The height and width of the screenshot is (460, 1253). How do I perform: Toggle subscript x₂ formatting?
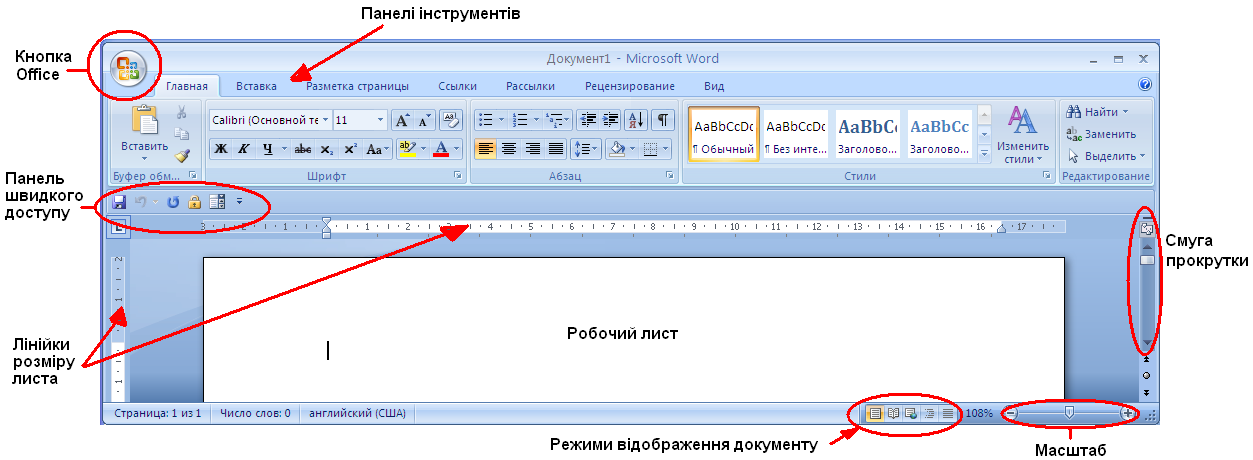click(327, 149)
